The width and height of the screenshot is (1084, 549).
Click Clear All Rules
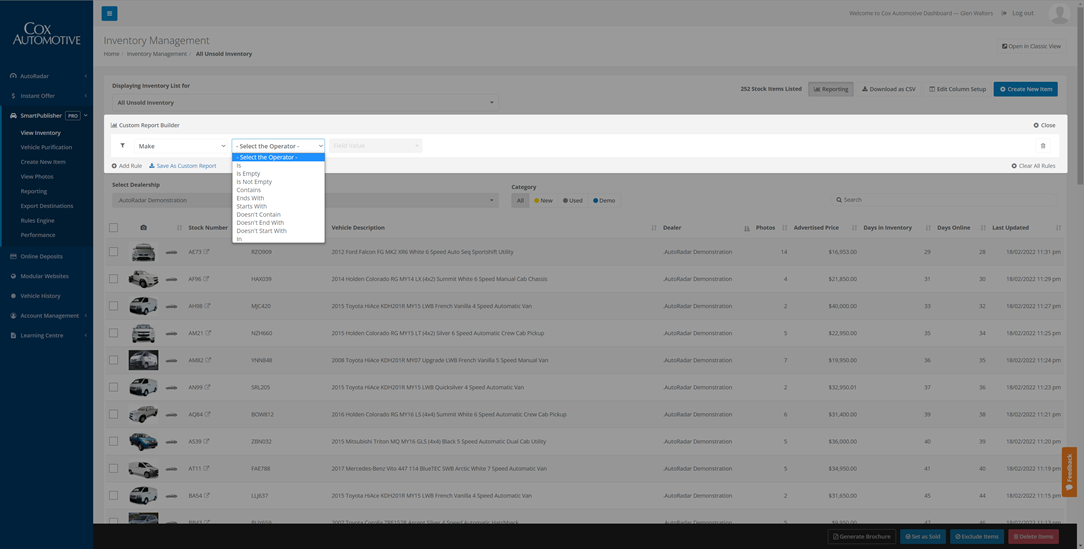[x=1034, y=166]
